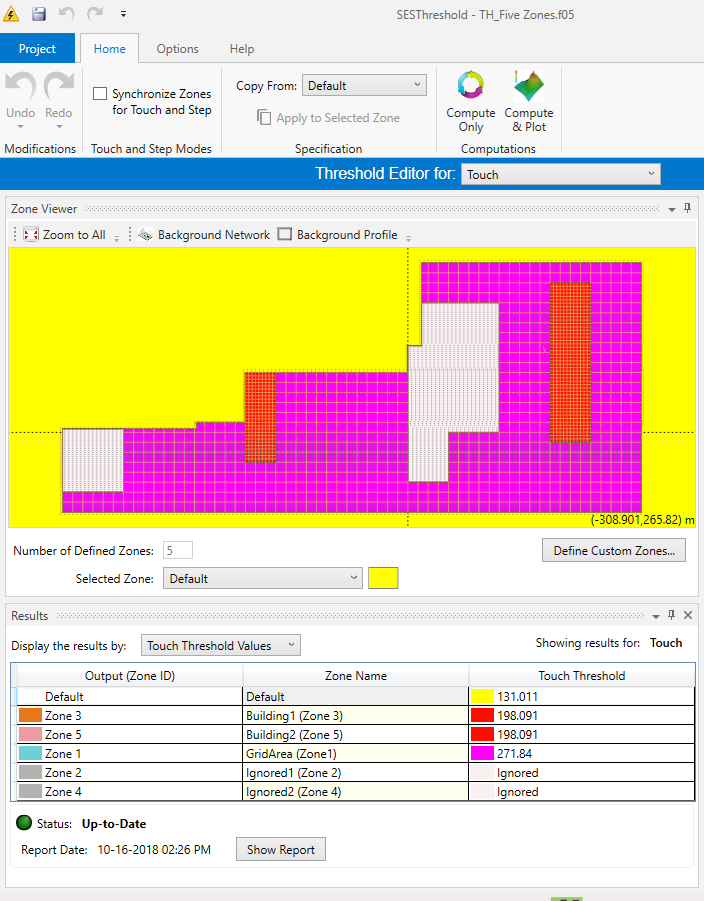This screenshot has width=704, height=901.
Task: Switch to the Options tab
Action: (x=177, y=49)
